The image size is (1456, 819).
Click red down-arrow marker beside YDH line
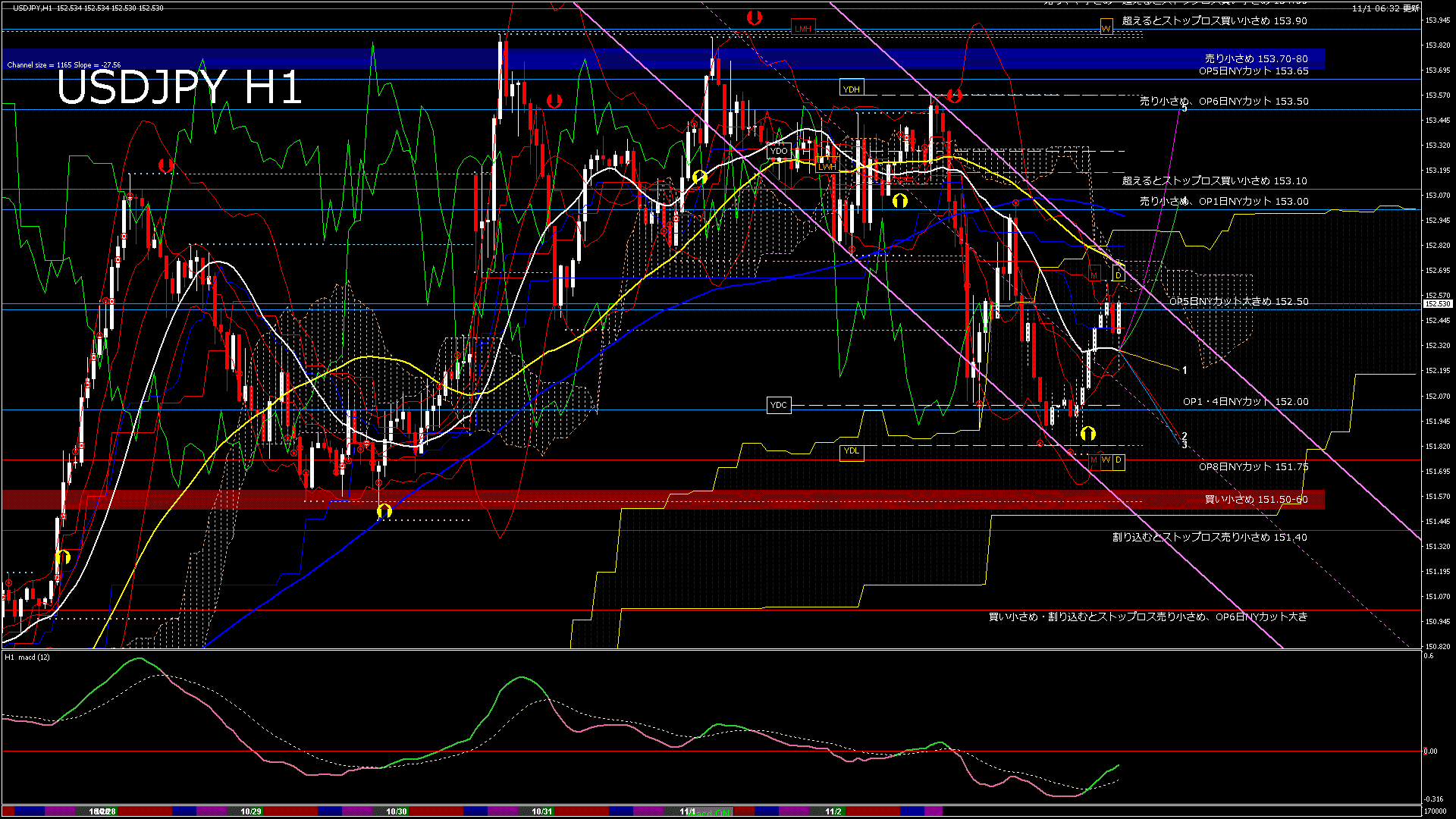954,96
